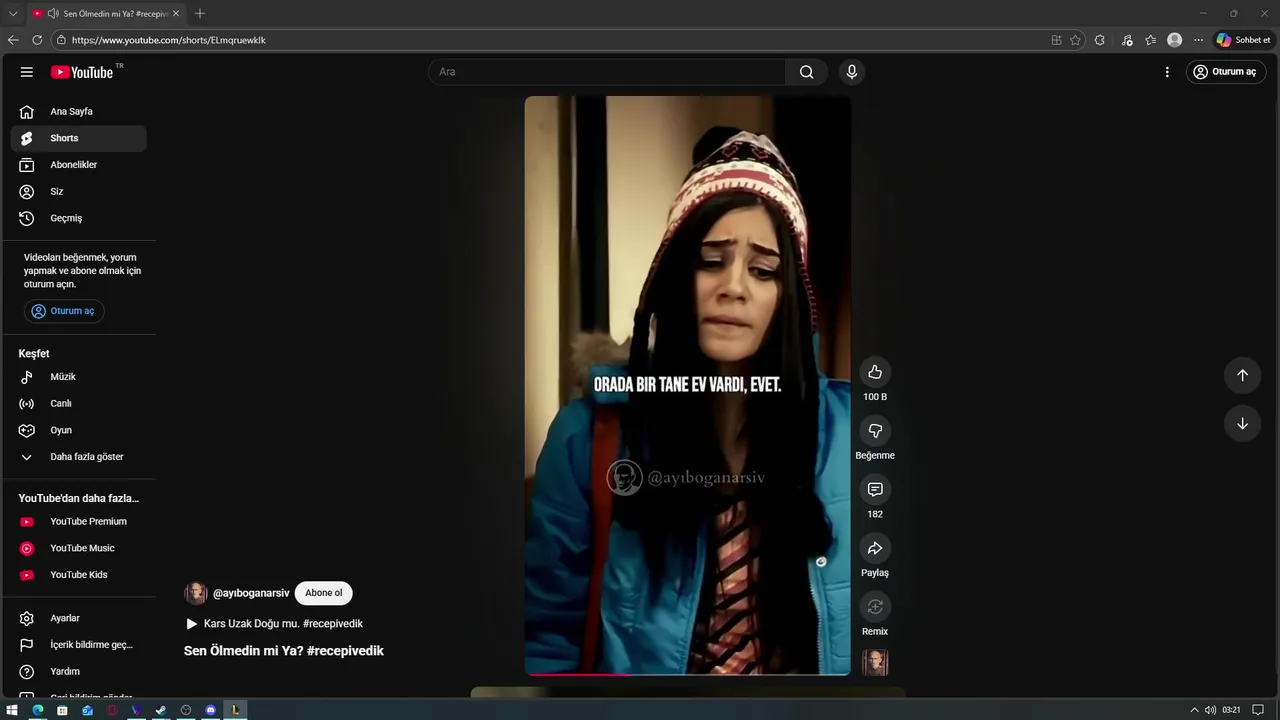Screen dimensions: 1280x720
Task: Share the short via the Paylaş icon
Action: (x=875, y=548)
